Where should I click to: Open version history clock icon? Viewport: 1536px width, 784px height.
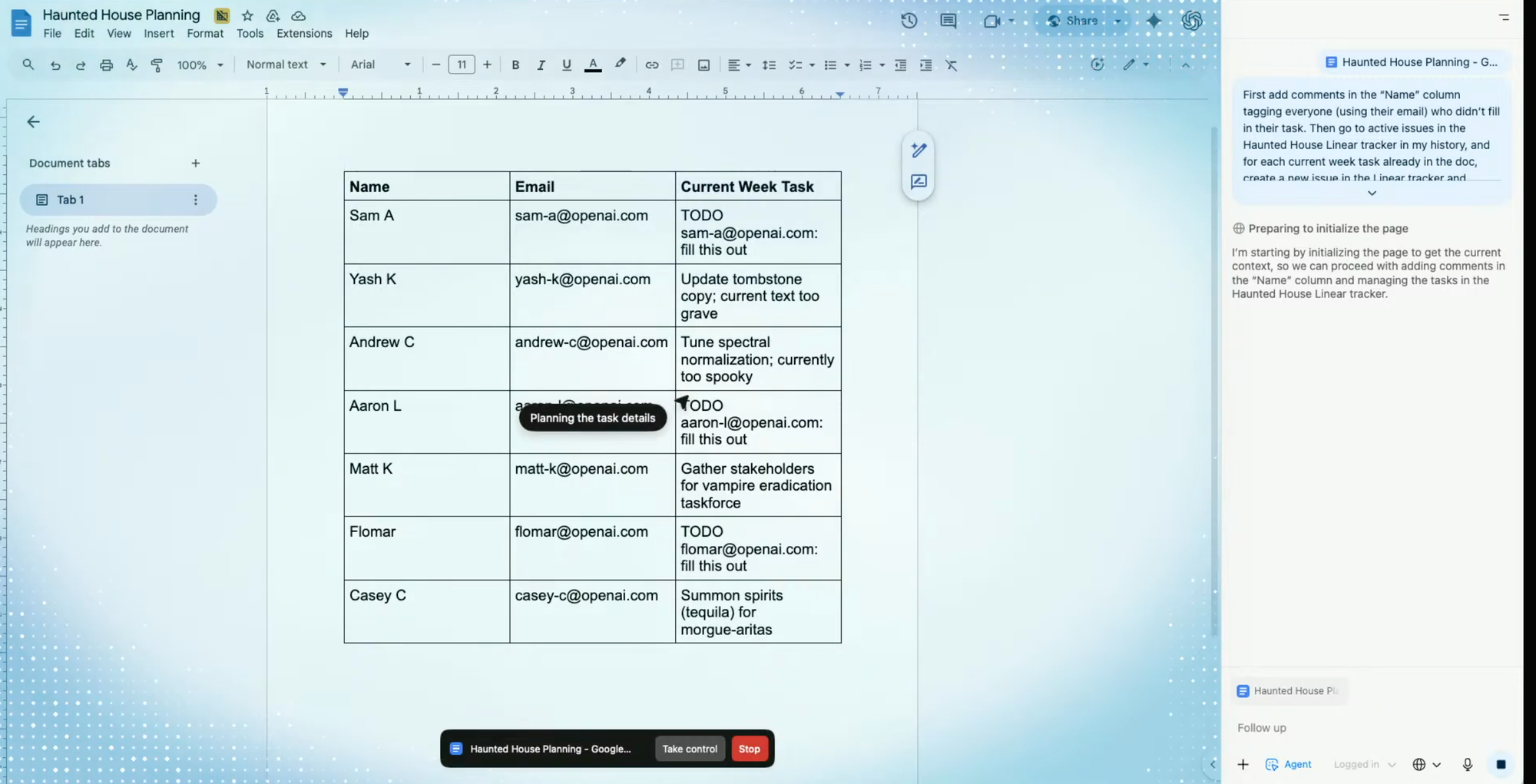coord(909,21)
